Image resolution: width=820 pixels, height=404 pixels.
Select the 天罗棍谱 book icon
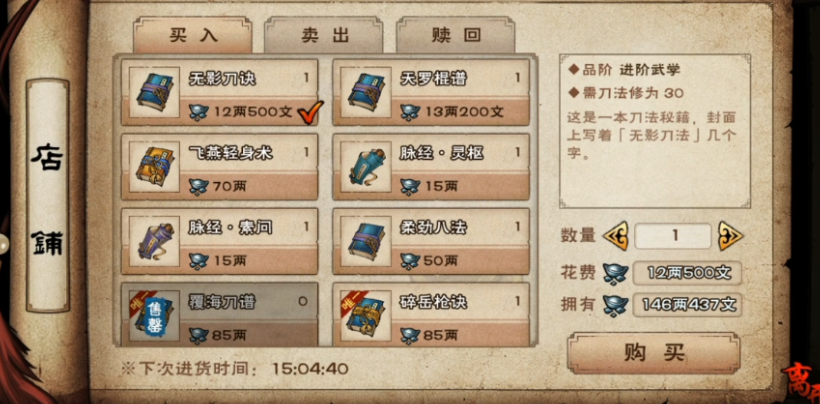[x=362, y=92]
